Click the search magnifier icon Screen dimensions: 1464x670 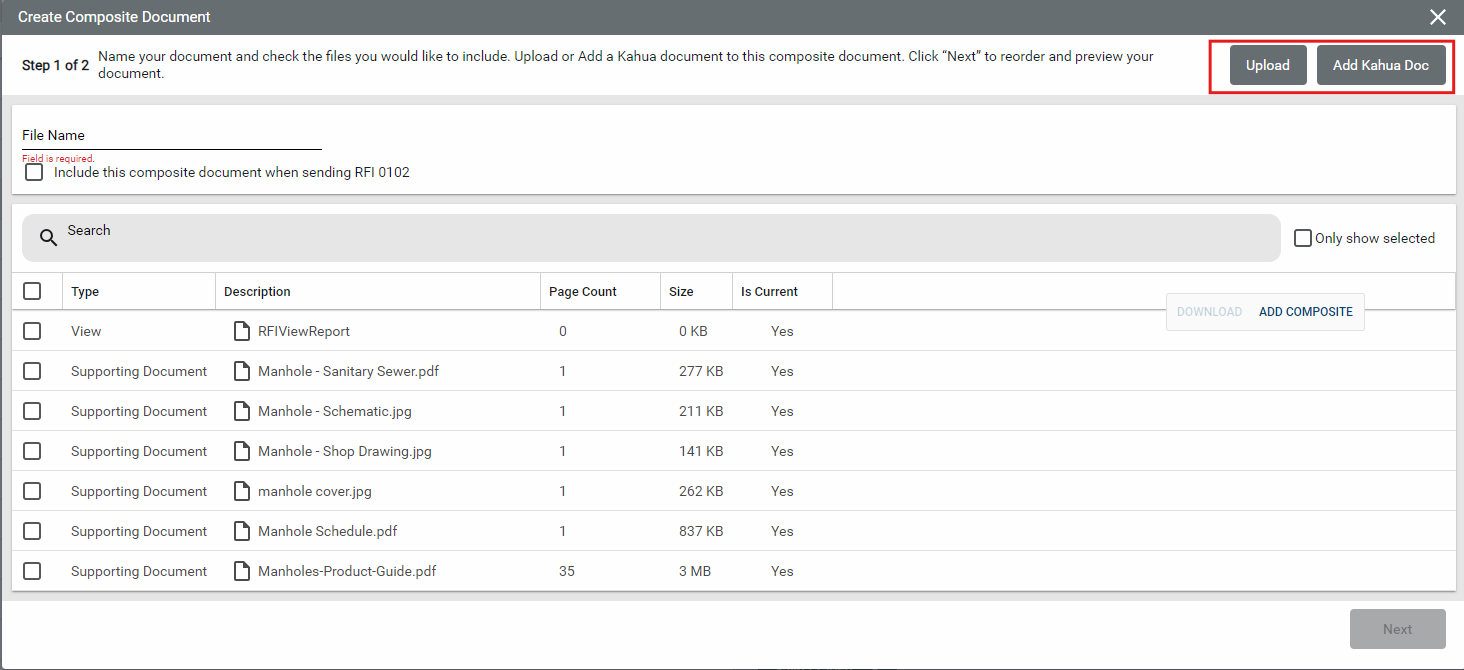(x=48, y=238)
